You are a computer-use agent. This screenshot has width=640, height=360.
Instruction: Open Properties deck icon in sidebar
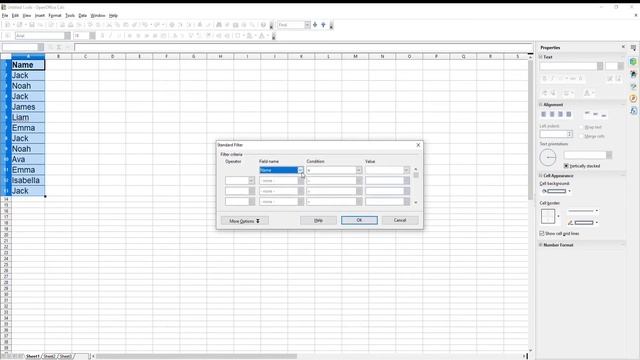[x=633, y=62]
